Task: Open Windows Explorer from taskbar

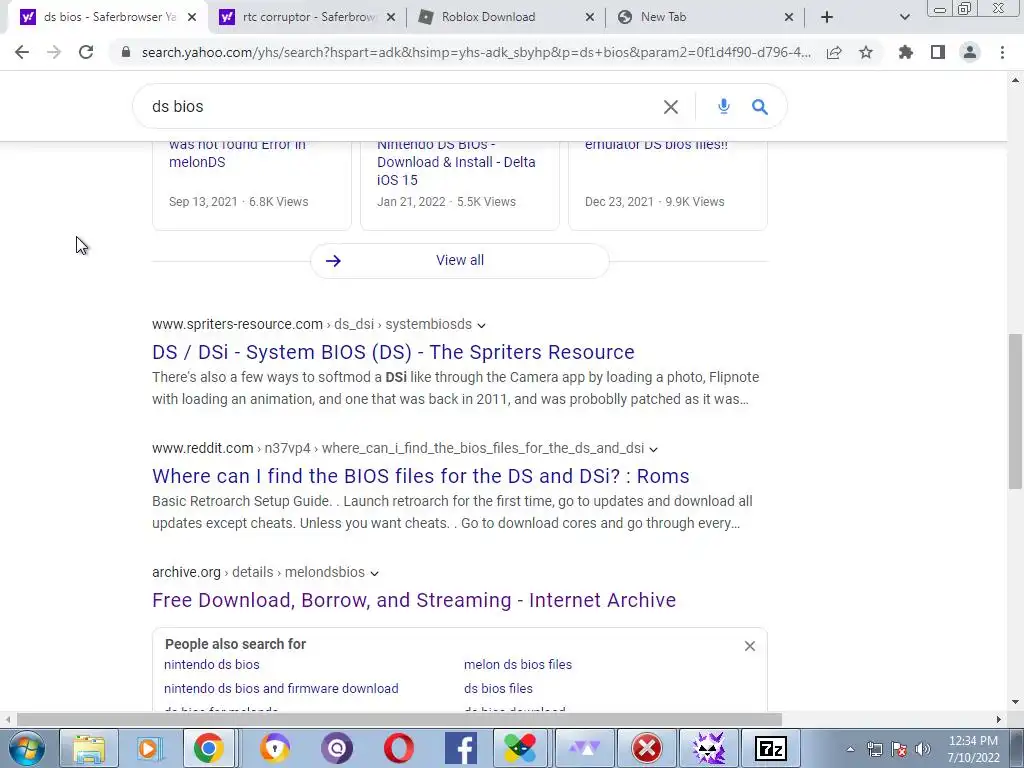Action: [89, 748]
